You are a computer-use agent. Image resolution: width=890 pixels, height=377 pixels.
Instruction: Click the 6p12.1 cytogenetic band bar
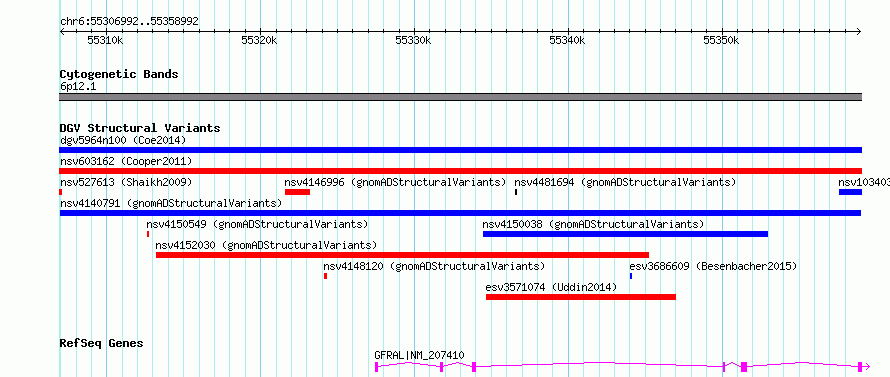coord(460,97)
